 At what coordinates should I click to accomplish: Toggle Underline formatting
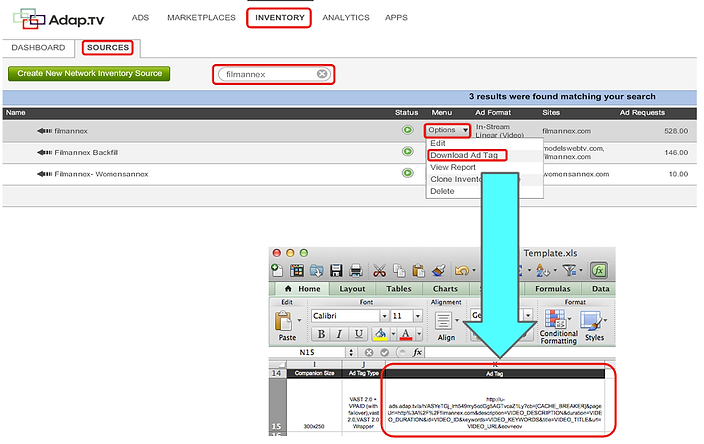[x=358, y=334]
